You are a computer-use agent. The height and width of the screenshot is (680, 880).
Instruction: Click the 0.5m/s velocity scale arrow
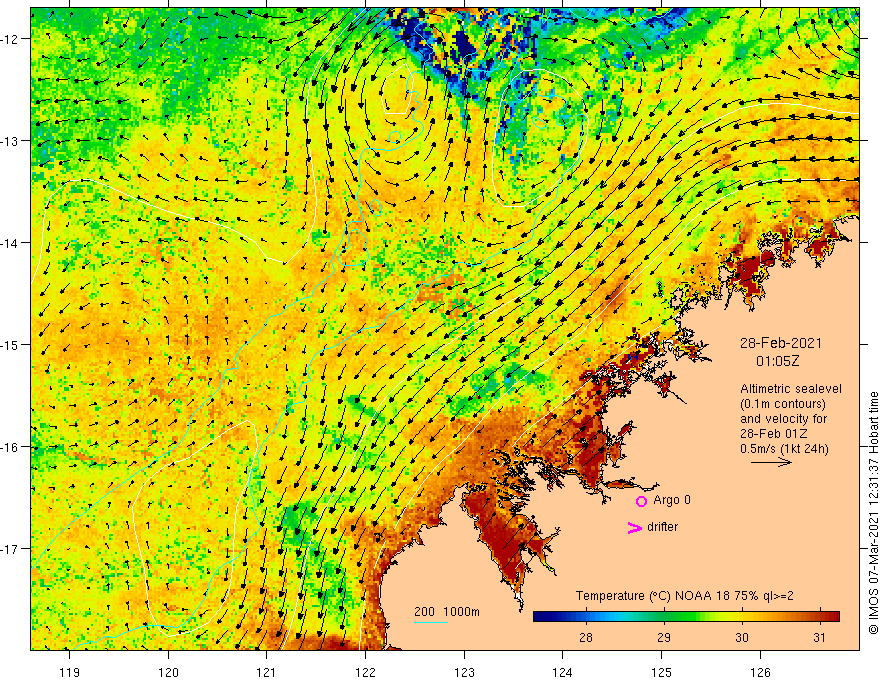771,462
